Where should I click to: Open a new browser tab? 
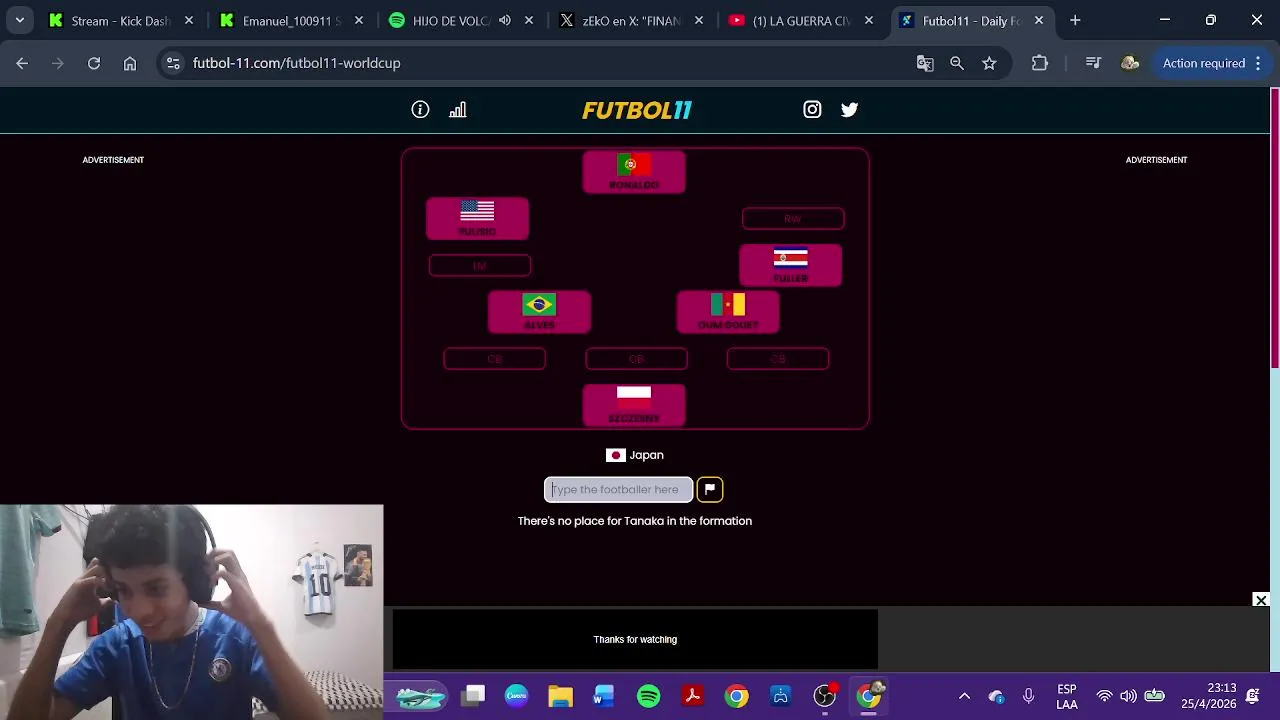tap(1075, 20)
